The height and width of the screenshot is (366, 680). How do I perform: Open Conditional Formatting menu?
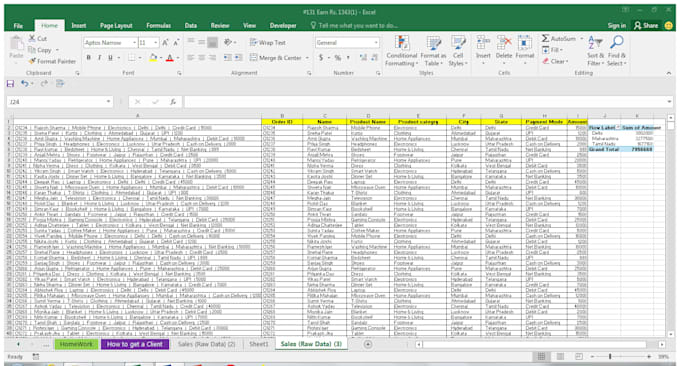coord(402,51)
